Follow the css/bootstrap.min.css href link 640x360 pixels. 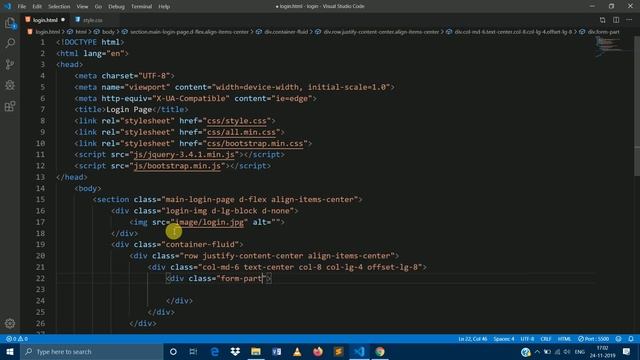pos(255,143)
